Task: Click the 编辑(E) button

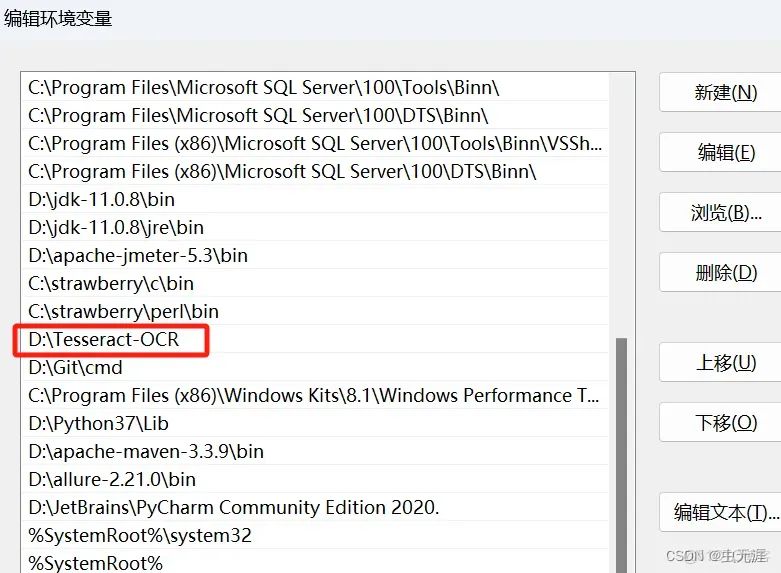Action: [x=721, y=152]
